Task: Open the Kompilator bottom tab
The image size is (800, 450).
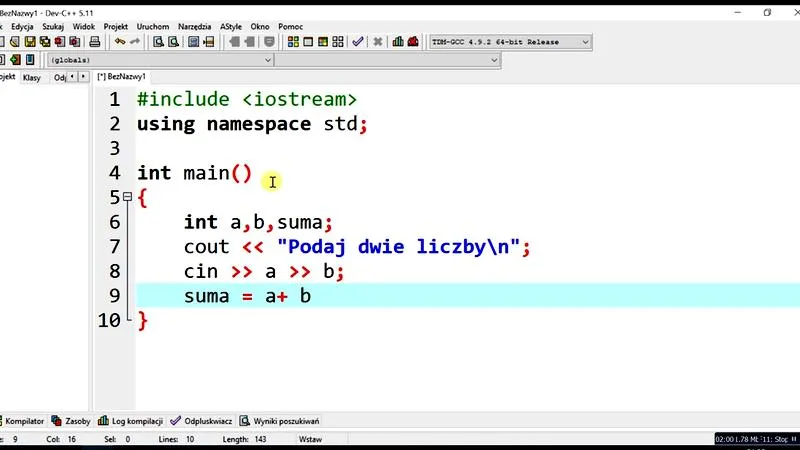Action: coord(22,421)
